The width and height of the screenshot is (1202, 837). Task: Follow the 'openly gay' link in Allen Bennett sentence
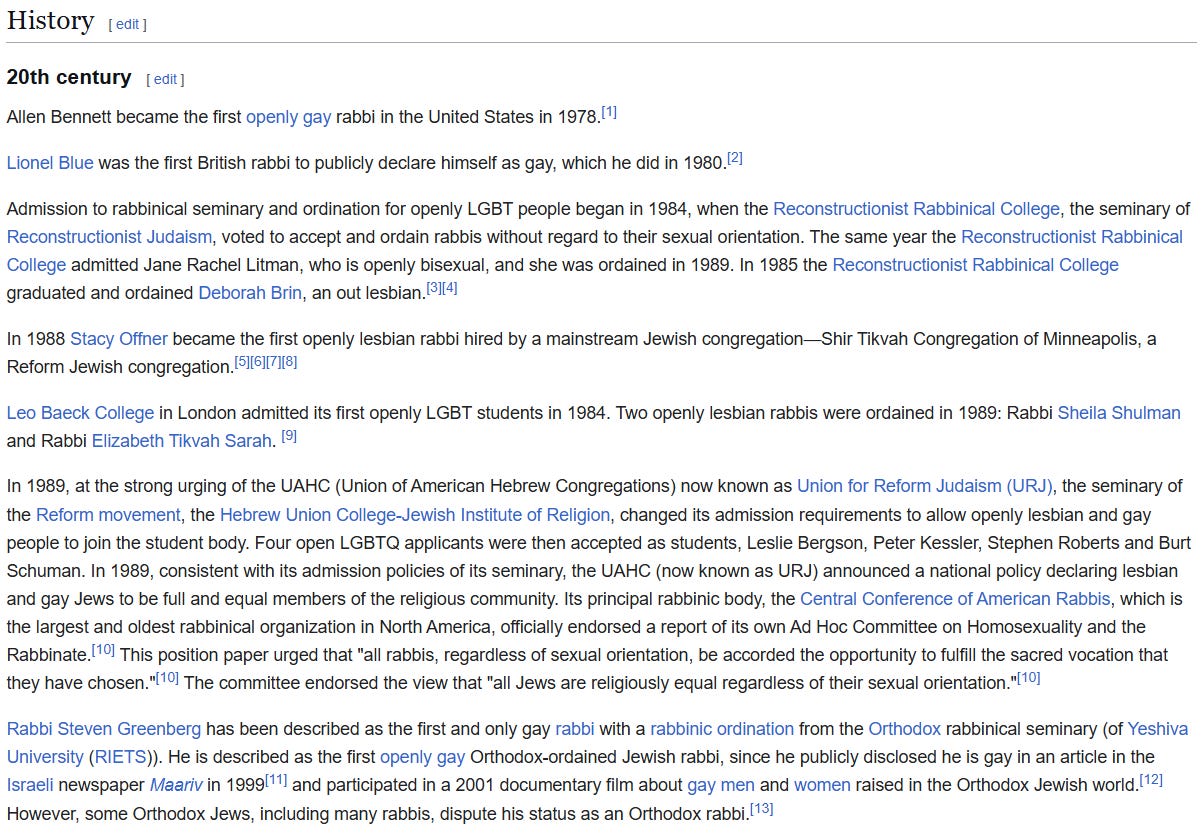[288, 117]
